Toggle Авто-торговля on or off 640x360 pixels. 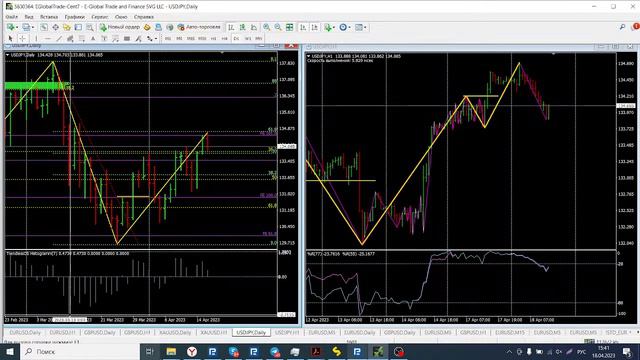pyautogui.click(x=199, y=27)
